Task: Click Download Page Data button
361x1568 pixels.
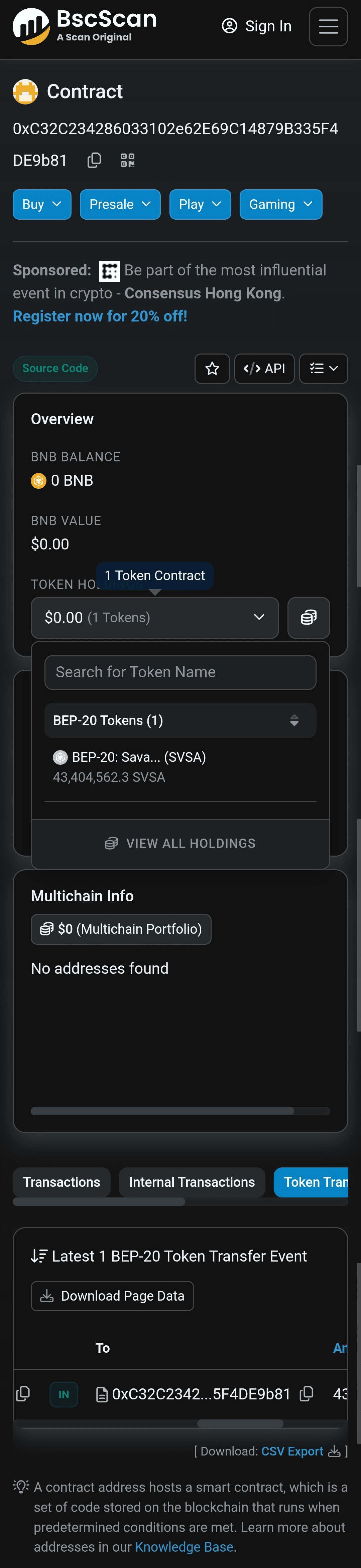Action: [112, 1296]
